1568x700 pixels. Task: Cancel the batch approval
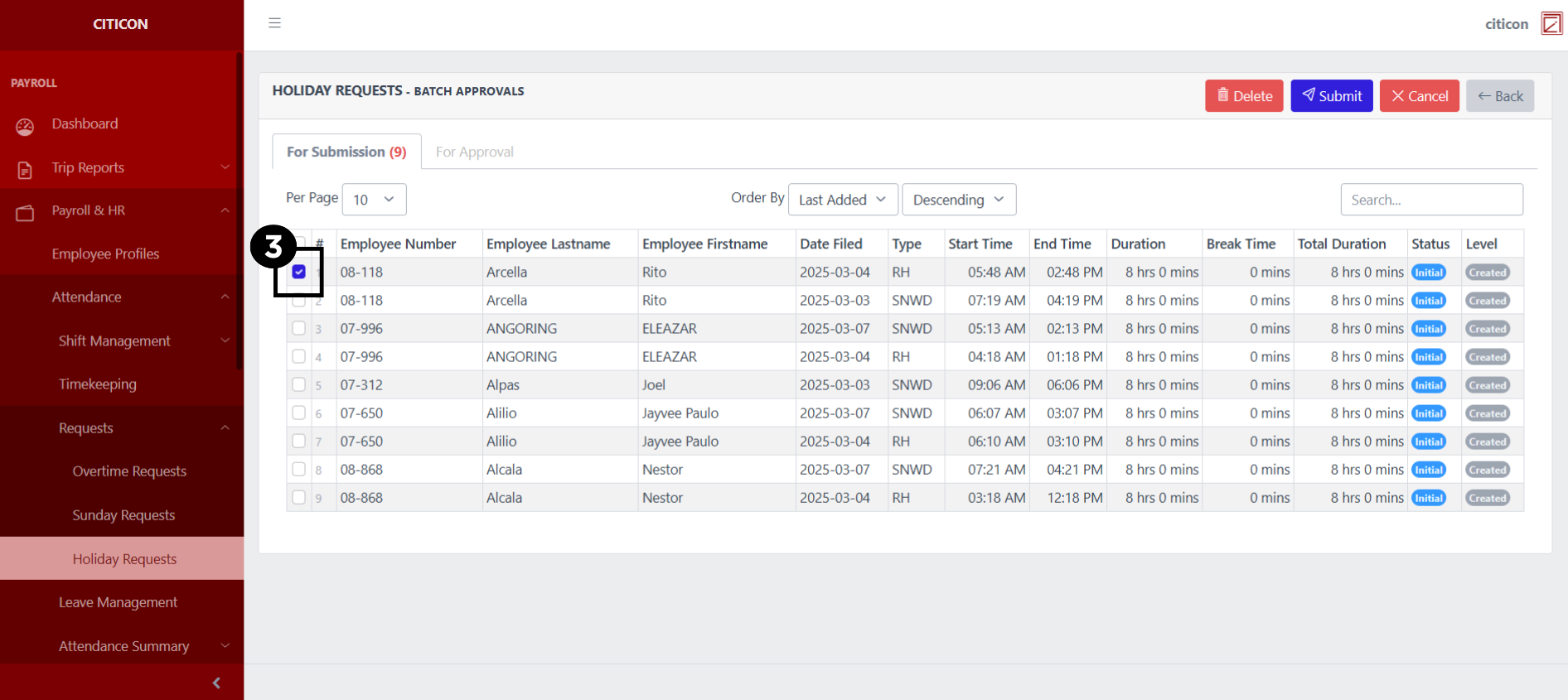point(1419,96)
